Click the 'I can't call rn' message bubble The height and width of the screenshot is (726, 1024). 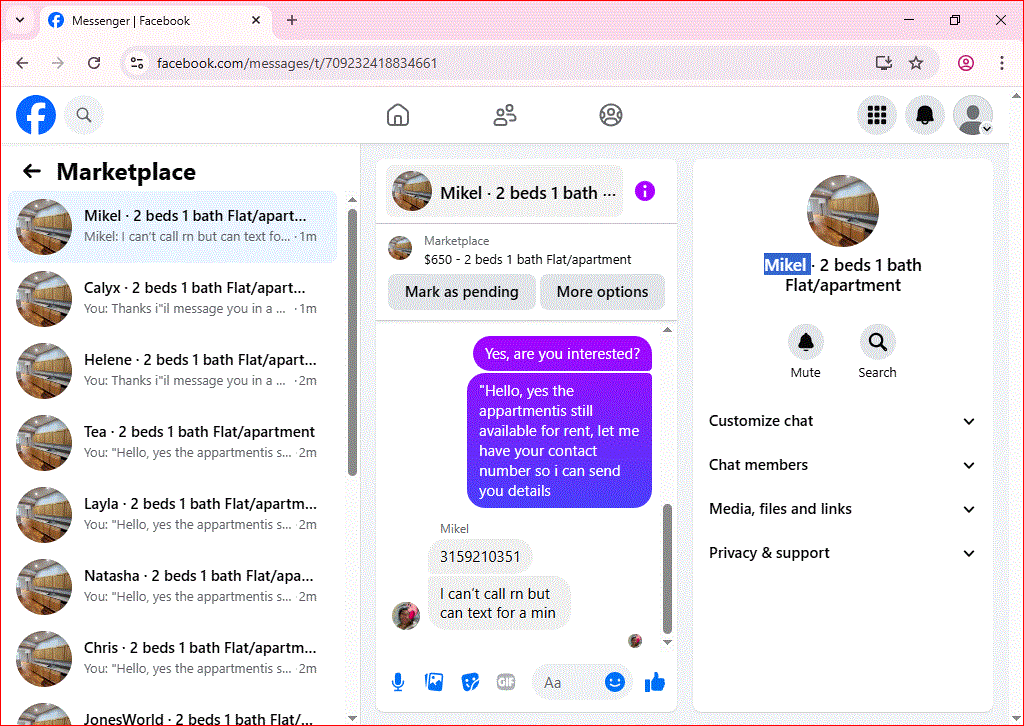point(499,603)
